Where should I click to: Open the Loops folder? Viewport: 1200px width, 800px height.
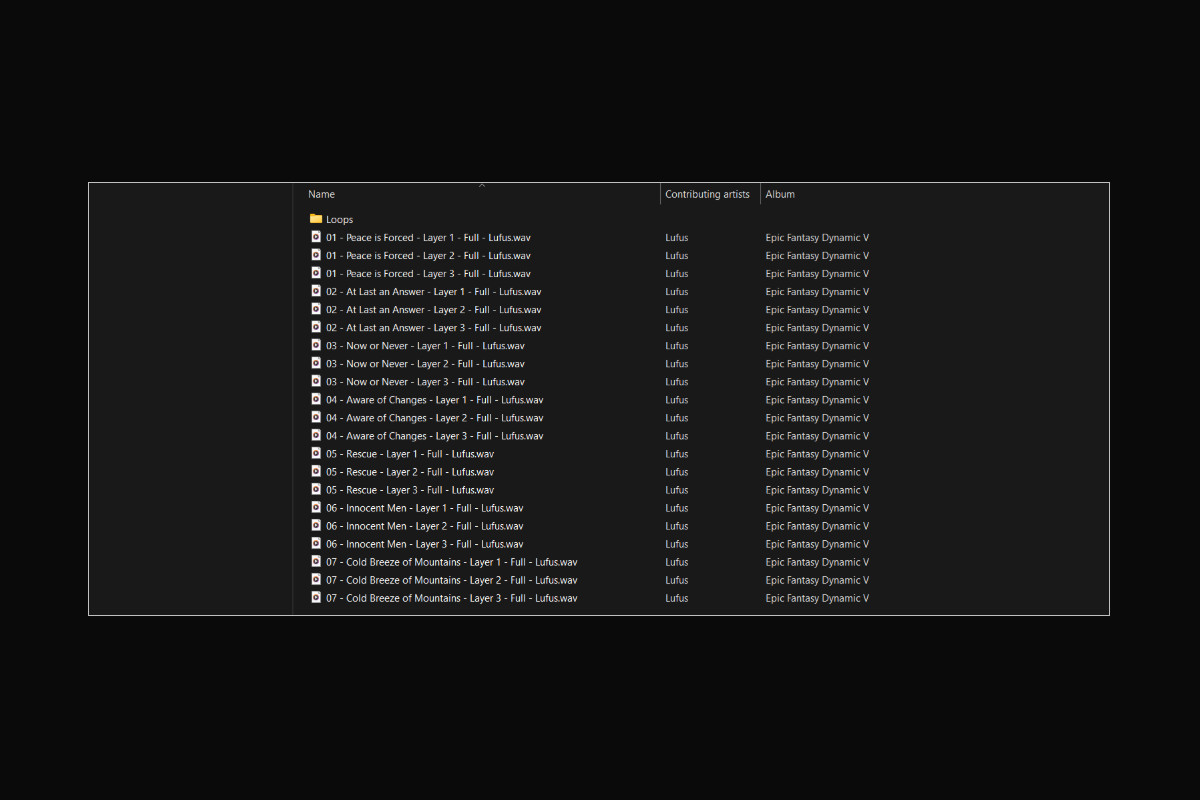[339, 219]
